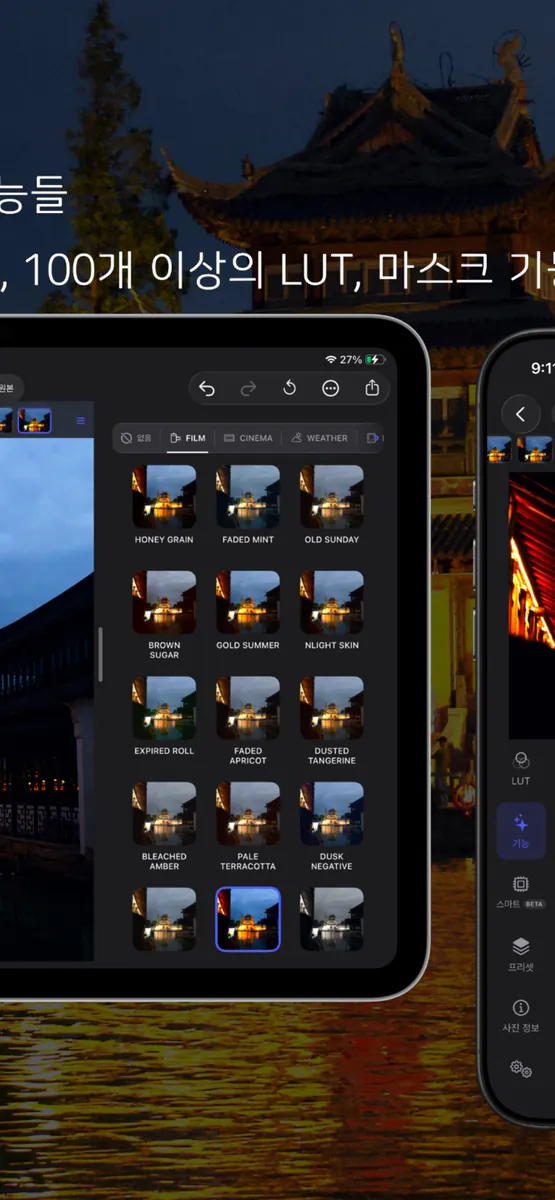
Task: Select the highlighted photo thumbnail above the iPad image
Action: coord(34,421)
